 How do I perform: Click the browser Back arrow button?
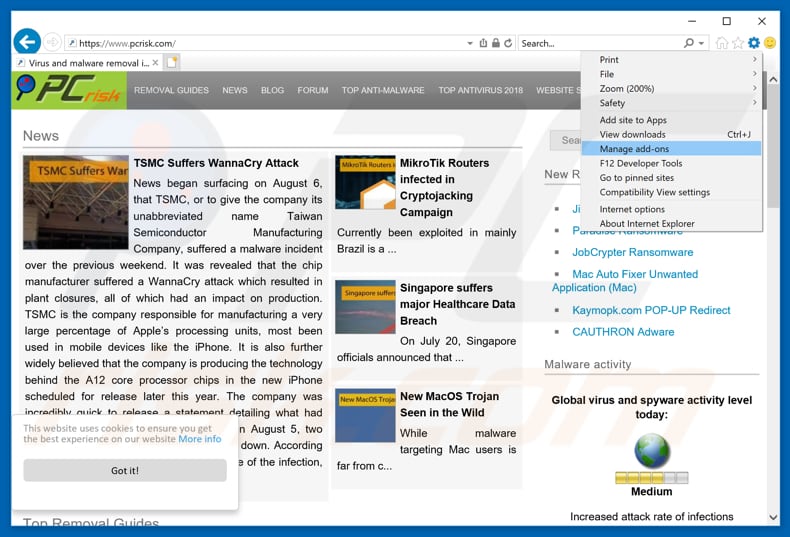27,42
